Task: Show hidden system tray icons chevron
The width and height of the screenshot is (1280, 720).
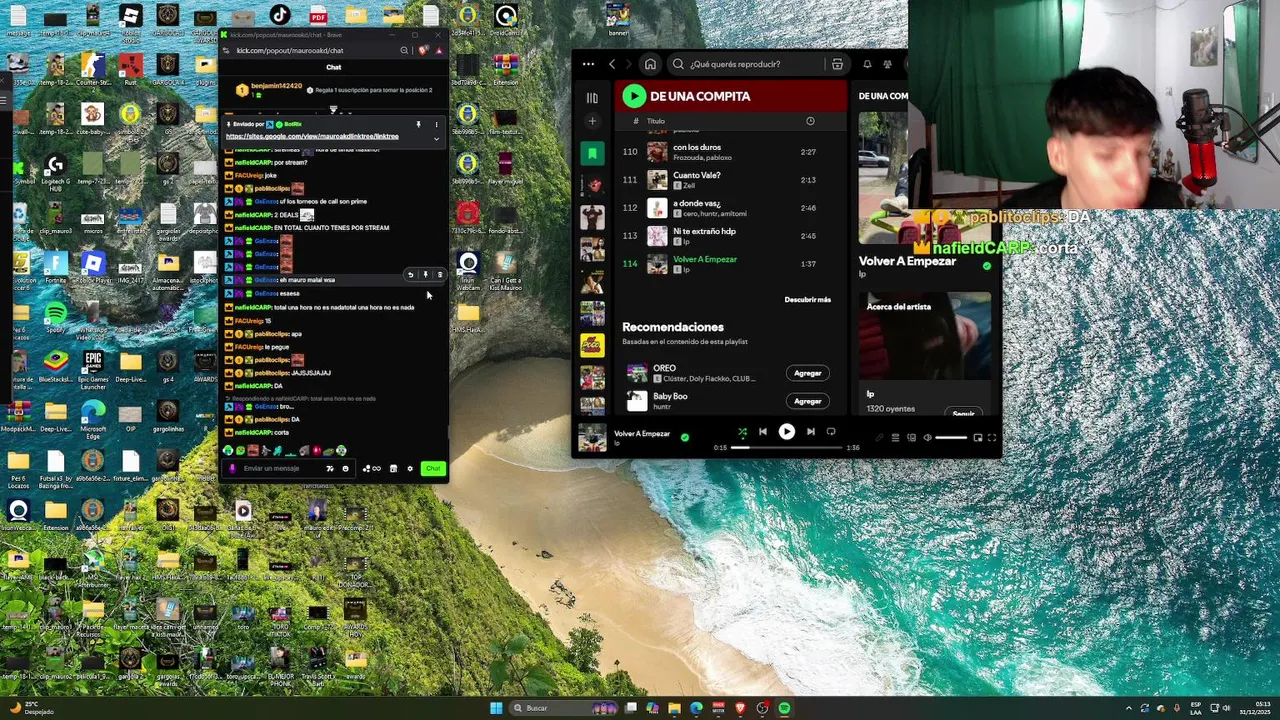Action: tap(1128, 708)
